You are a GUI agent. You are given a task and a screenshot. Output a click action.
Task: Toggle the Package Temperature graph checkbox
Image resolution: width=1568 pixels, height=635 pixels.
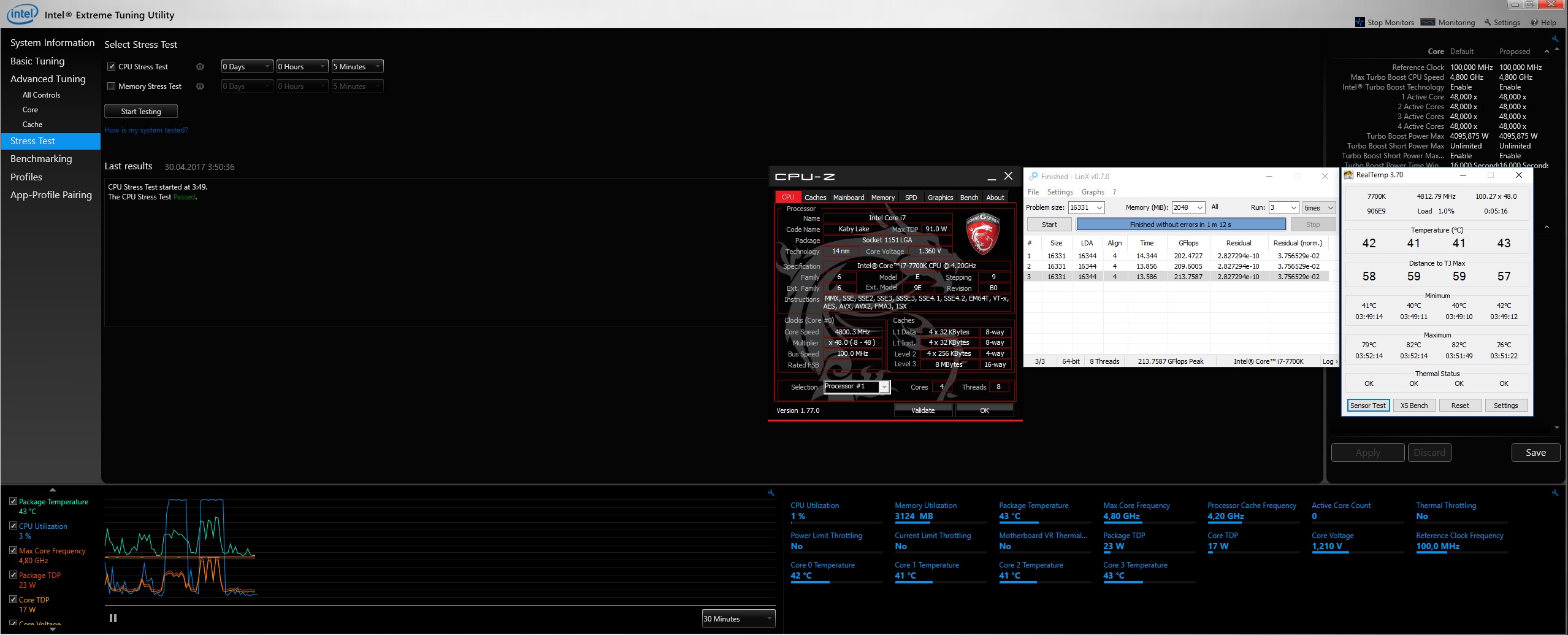(x=13, y=501)
